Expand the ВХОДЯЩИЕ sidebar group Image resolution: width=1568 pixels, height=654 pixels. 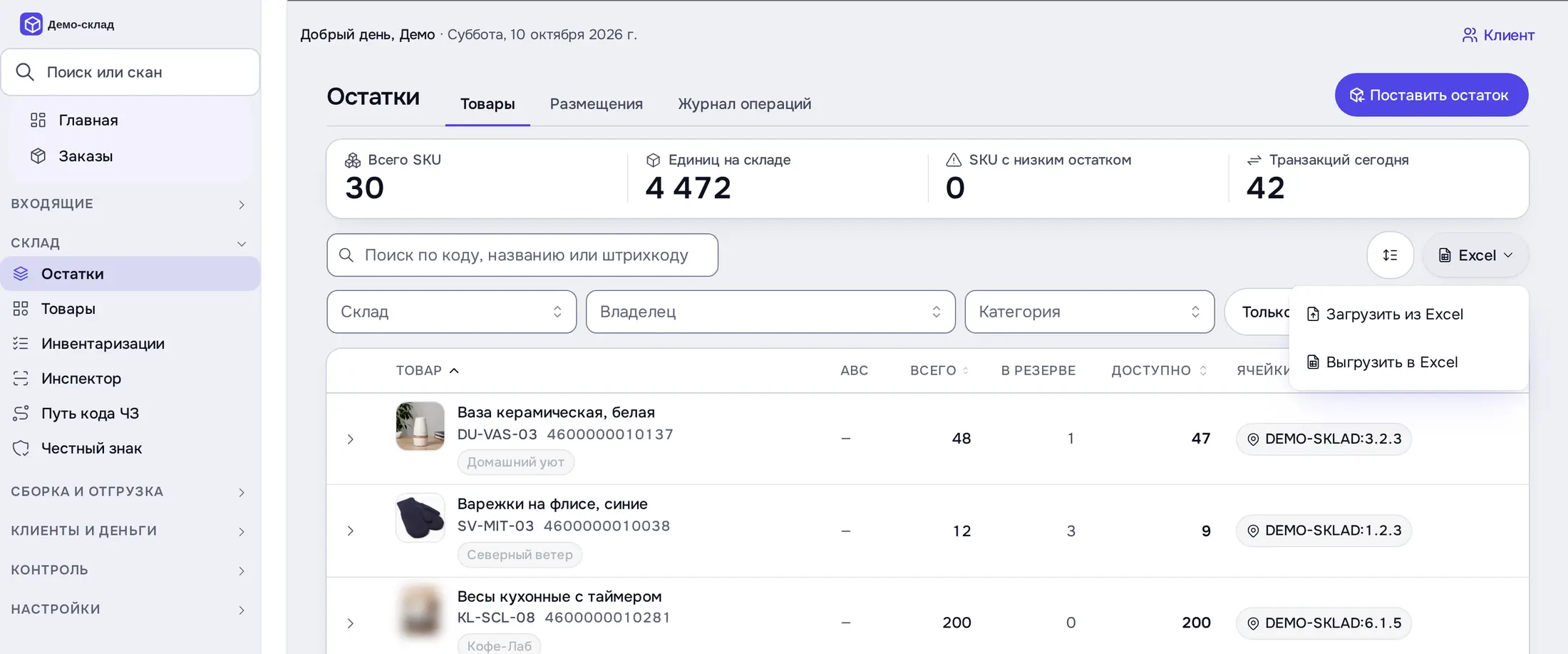point(130,204)
